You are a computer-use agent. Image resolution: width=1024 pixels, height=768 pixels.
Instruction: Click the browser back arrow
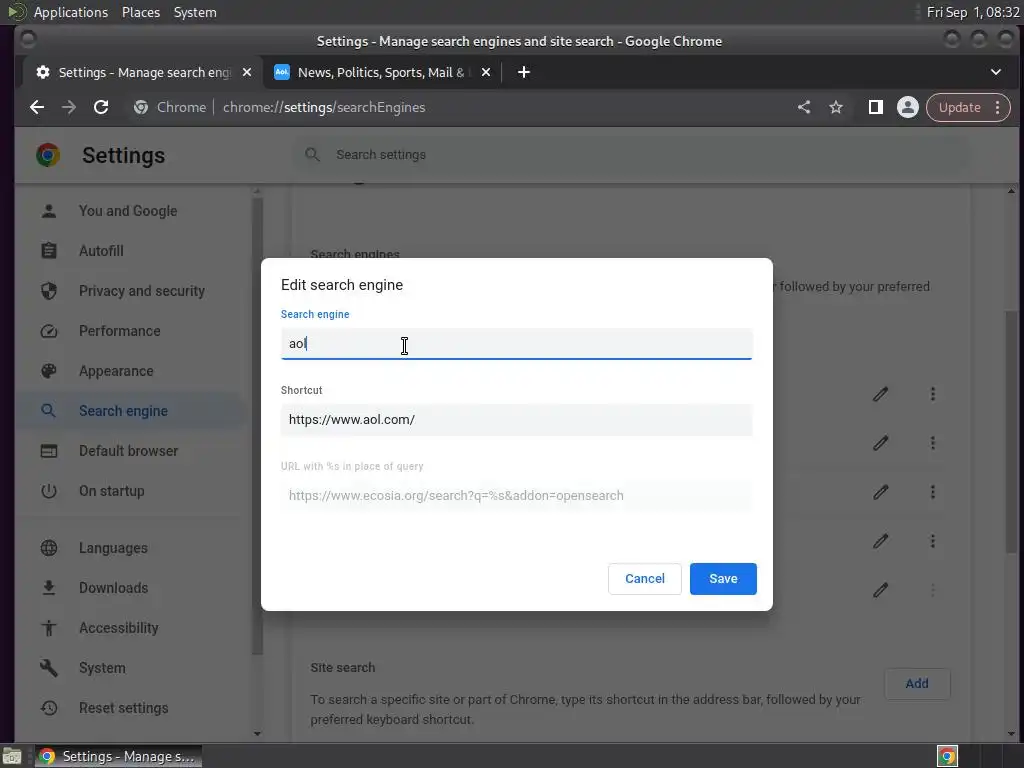click(37, 107)
